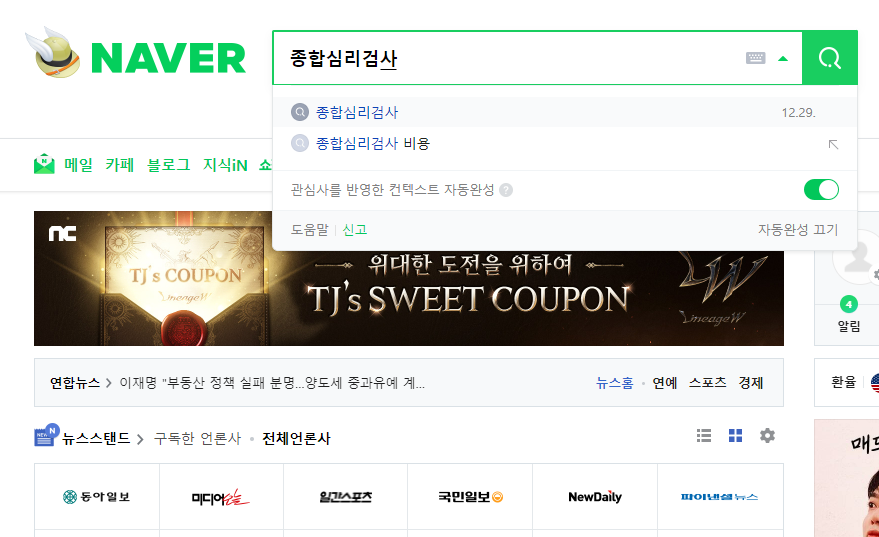Switch Newsstand to grid view
This screenshot has height=537, width=879.
[x=735, y=436]
